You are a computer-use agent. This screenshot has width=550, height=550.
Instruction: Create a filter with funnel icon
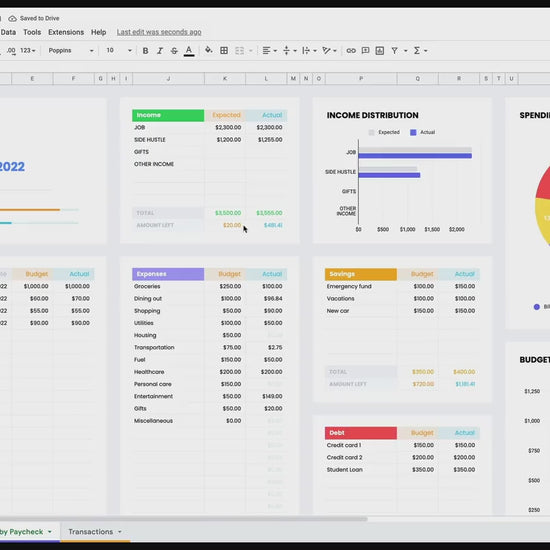395,51
